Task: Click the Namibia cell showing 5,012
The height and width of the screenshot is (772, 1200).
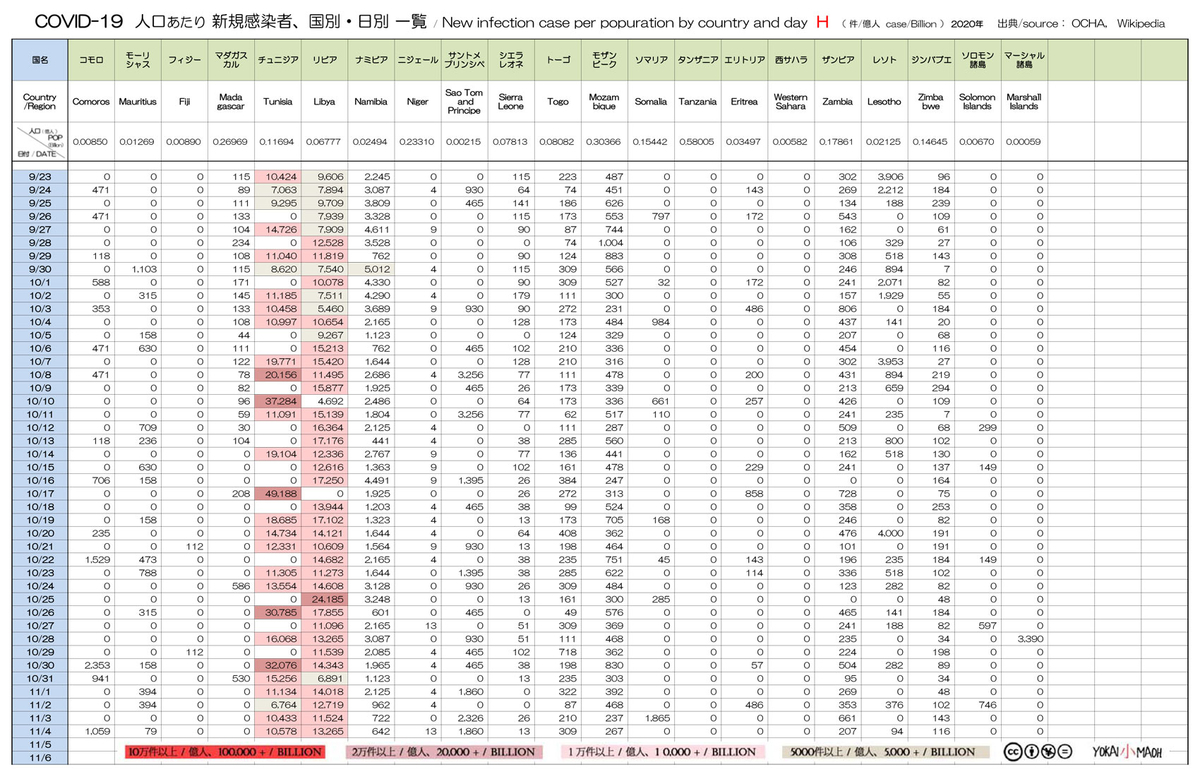Action: pyautogui.click(x=371, y=269)
